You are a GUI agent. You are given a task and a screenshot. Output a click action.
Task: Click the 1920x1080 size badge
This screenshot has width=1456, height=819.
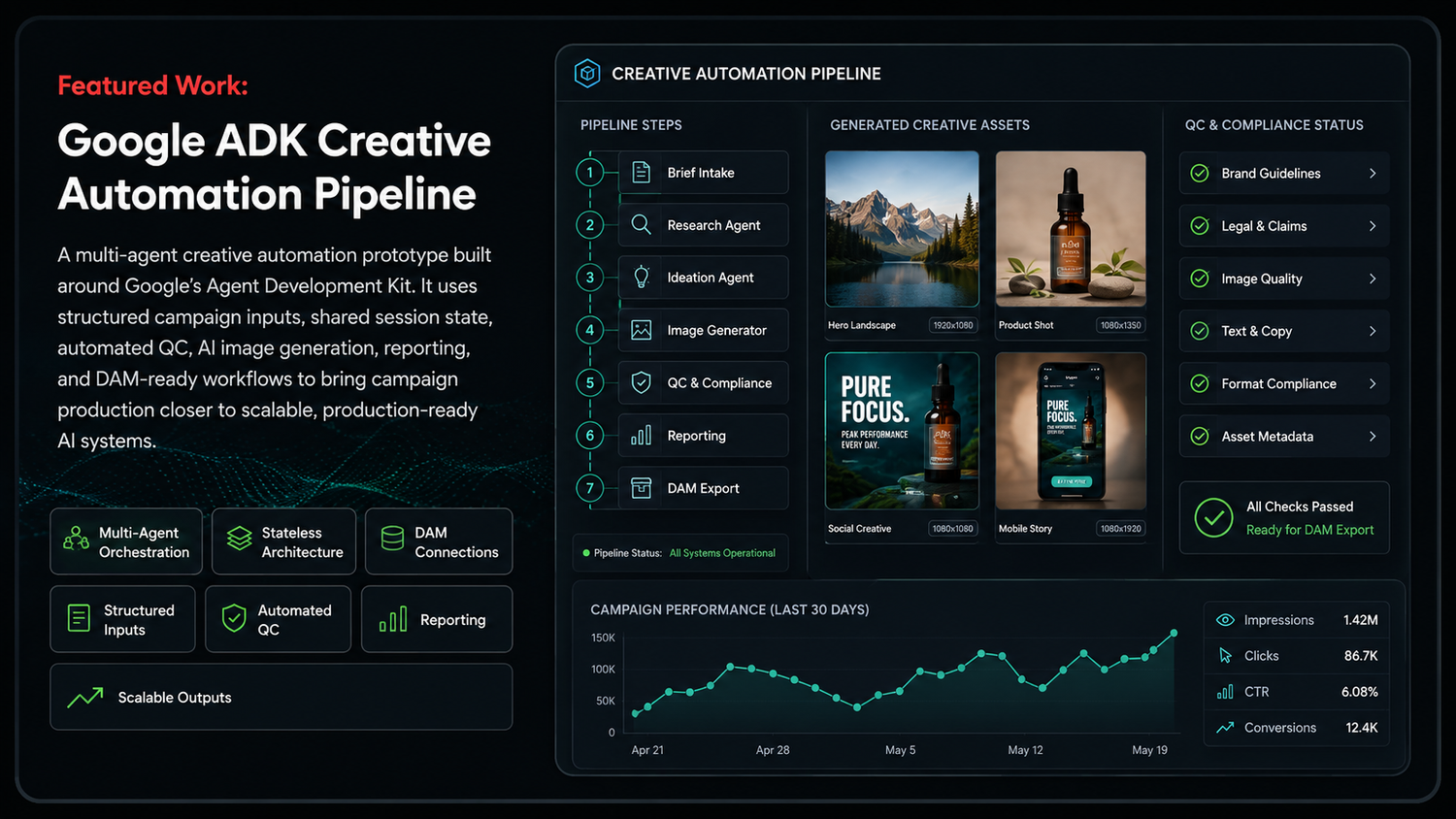pyautogui.click(x=953, y=325)
